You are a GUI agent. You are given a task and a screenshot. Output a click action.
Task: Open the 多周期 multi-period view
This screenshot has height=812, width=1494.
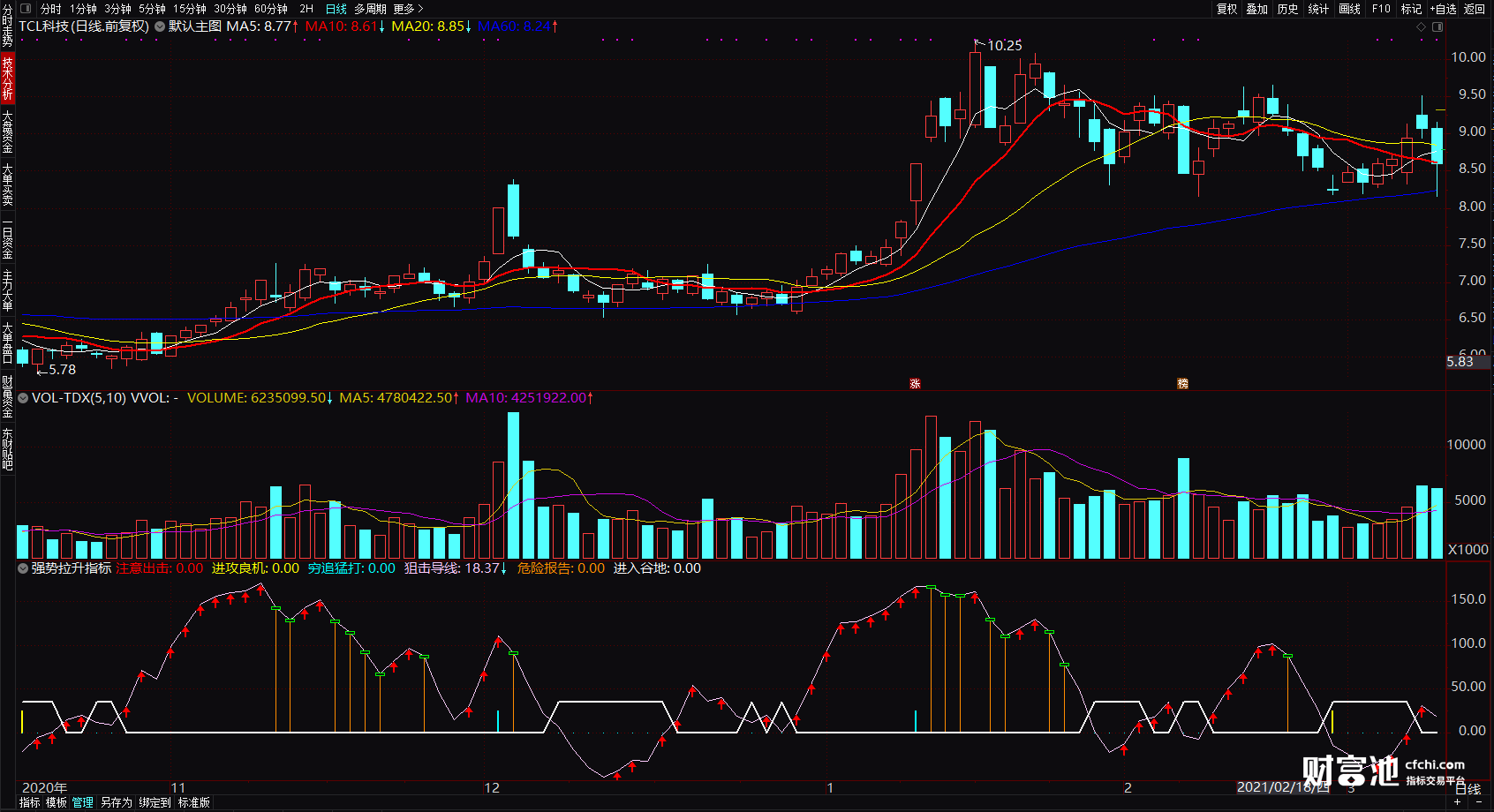point(371,9)
